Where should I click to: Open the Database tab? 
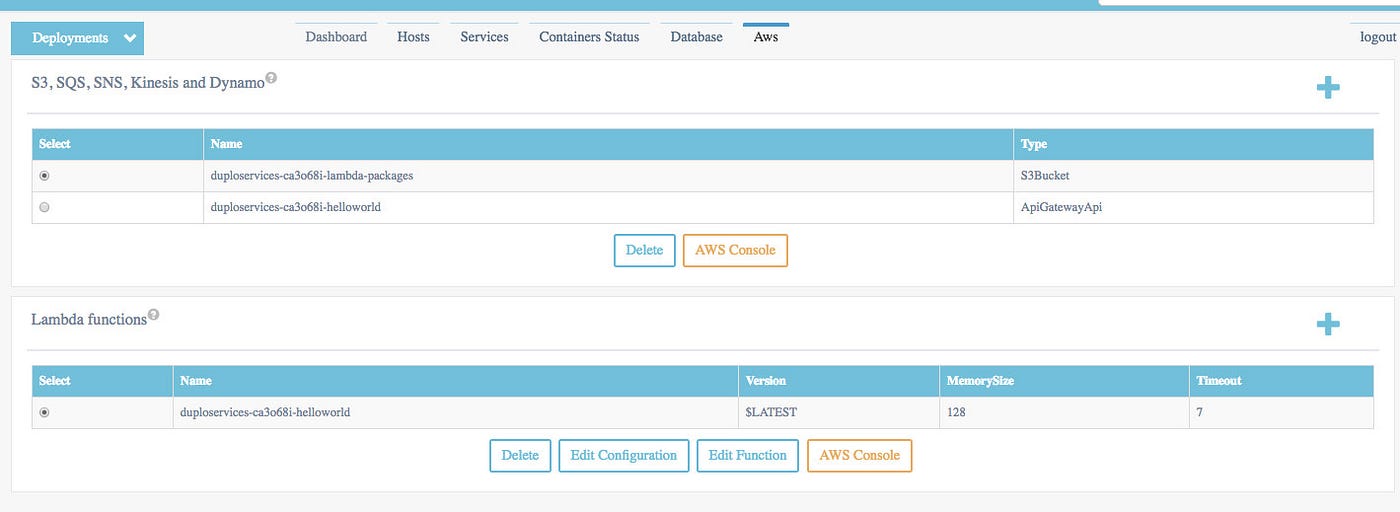coord(696,37)
